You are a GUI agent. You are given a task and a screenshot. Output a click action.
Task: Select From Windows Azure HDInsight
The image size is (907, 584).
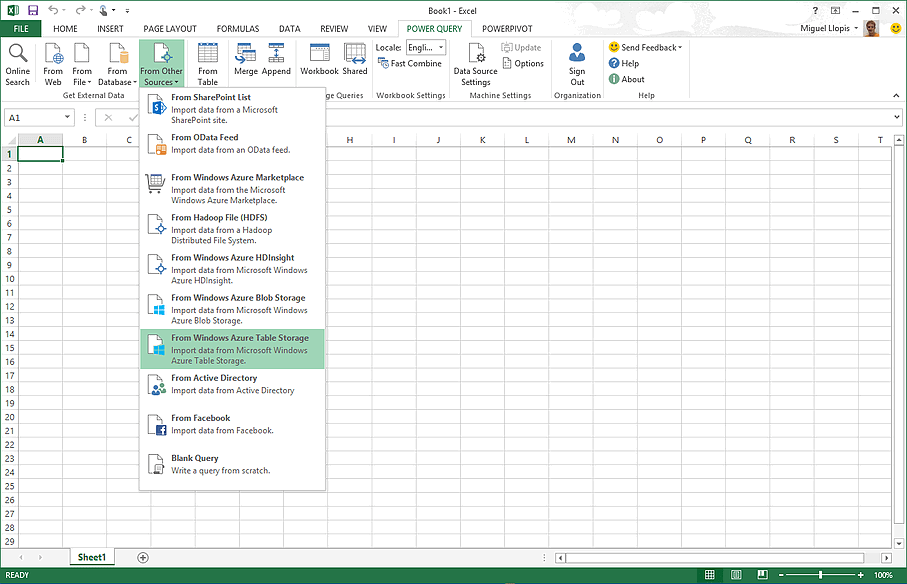point(233,269)
